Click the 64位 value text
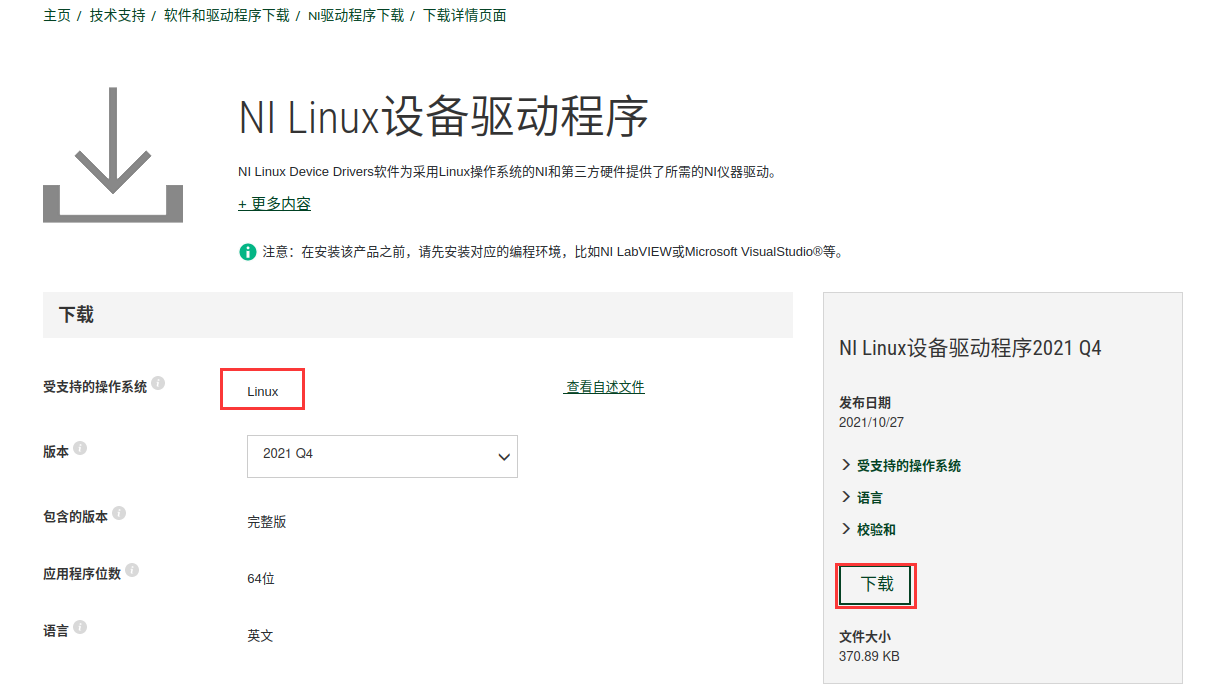 pyautogui.click(x=261, y=579)
